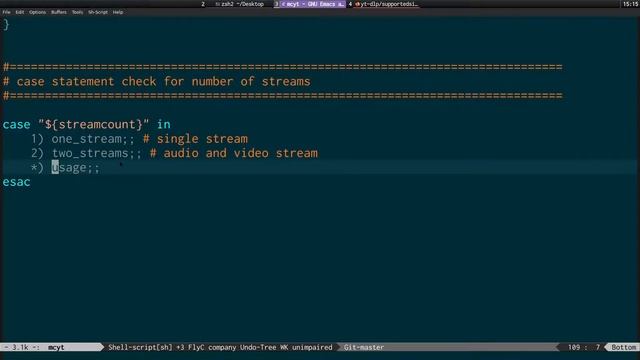This screenshot has height=360, width=640.
Task: Select workspace number 2 in top bar
Action: click(x=203, y=4)
